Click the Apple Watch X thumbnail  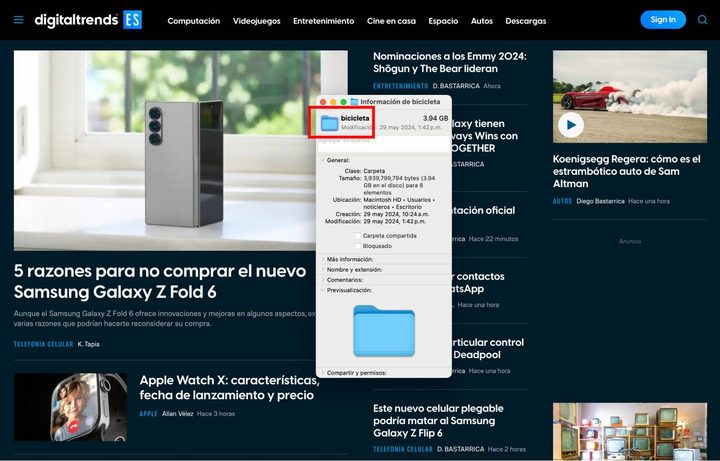[x=70, y=407]
